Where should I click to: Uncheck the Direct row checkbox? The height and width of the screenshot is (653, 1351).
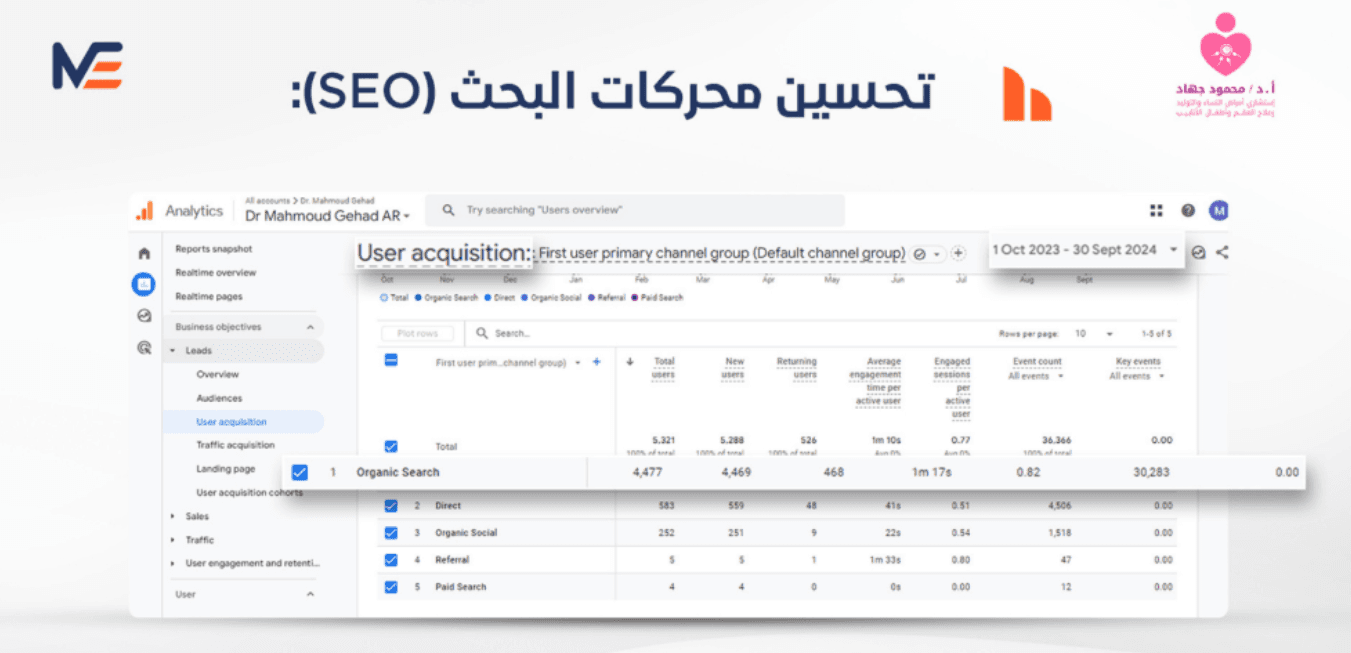[x=391, y=506]
